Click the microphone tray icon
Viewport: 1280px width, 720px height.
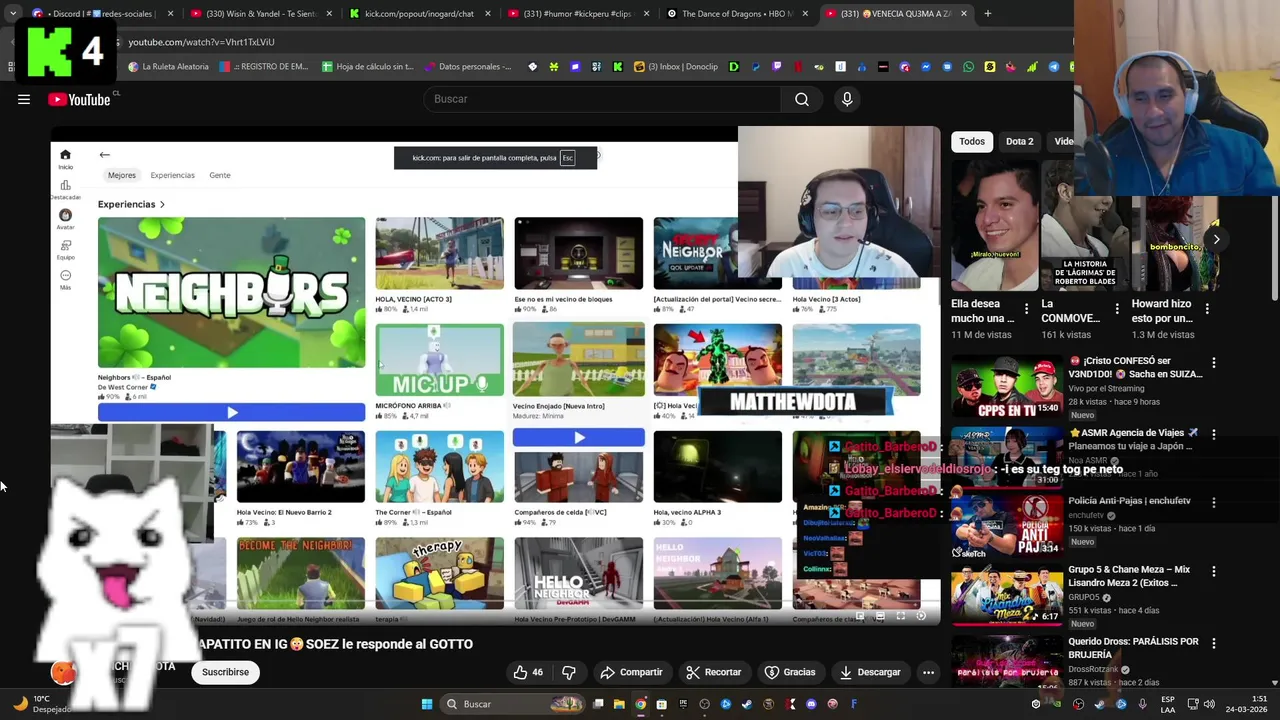click(x=1143, y=704)
